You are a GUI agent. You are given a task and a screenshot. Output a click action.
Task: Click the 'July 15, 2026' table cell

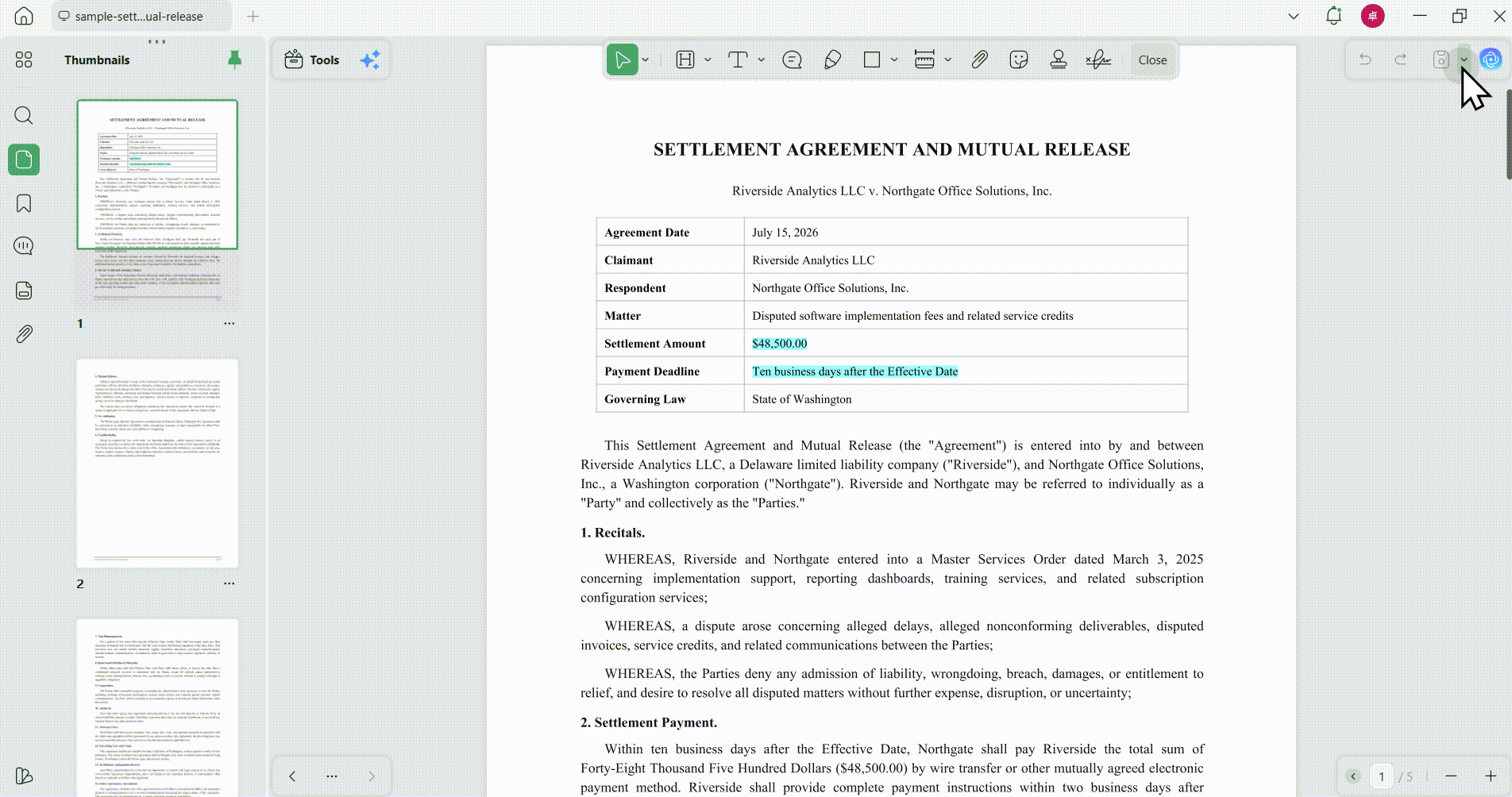point(966,233)
